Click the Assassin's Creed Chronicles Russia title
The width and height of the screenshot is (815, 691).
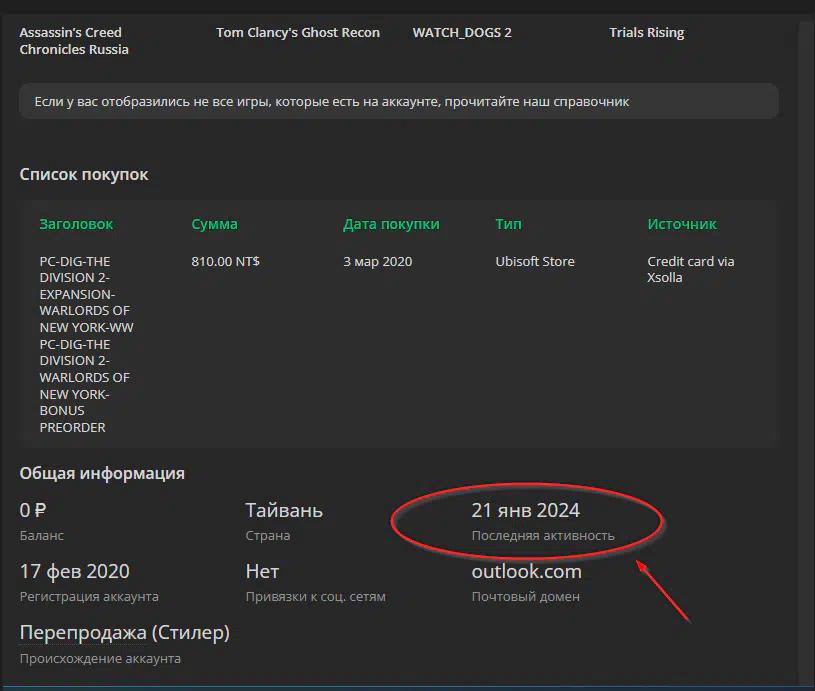74,41
